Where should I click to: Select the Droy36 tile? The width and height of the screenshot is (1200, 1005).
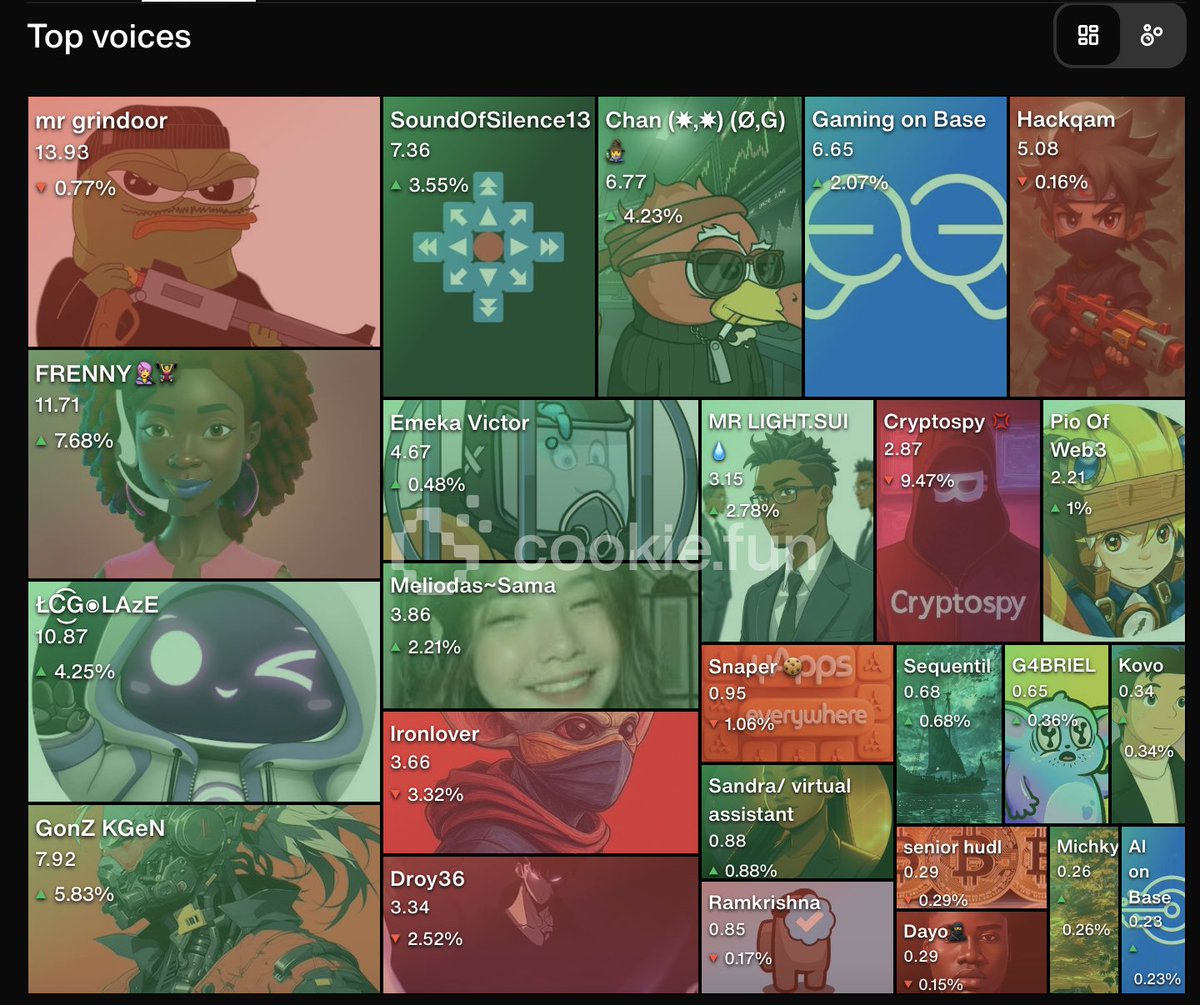coord(540,925)
